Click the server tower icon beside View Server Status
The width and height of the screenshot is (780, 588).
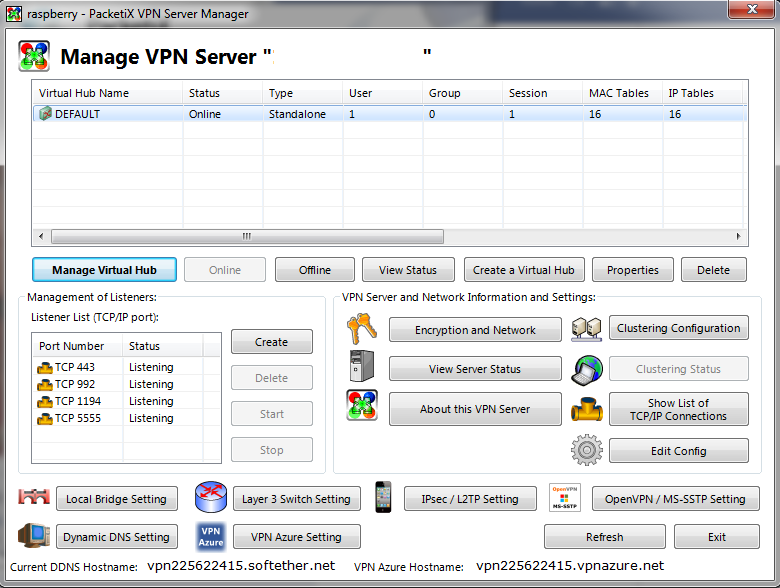[362, 366]
